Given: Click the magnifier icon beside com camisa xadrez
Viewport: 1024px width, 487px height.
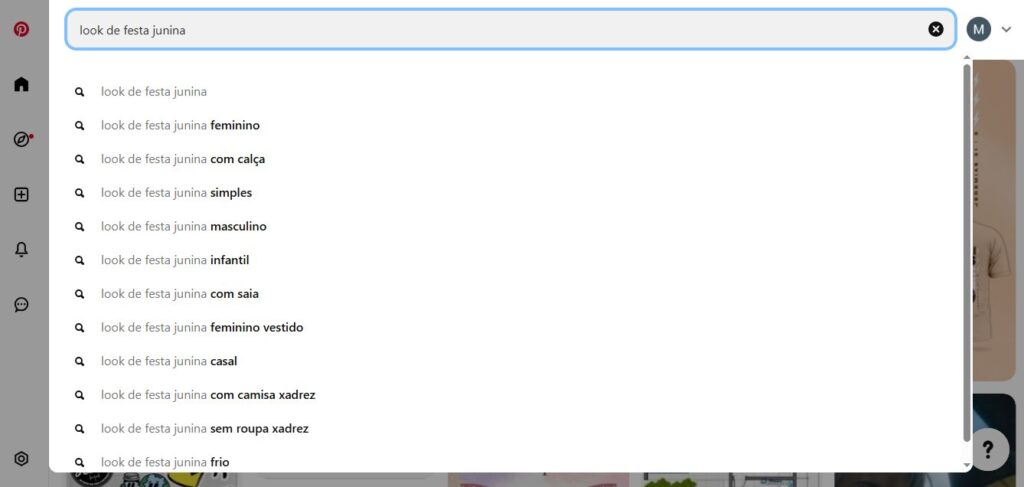Looking at the screenshot, I should 80,395.
